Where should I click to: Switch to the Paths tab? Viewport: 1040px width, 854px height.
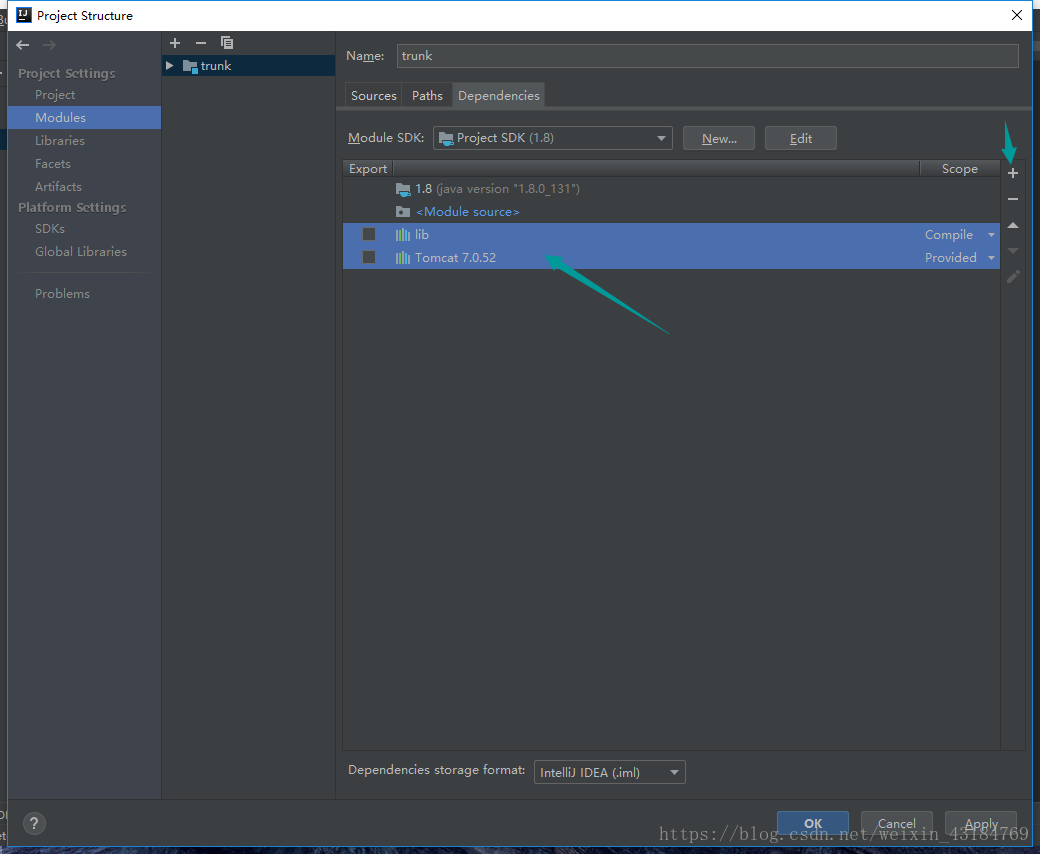click(427, 95)
